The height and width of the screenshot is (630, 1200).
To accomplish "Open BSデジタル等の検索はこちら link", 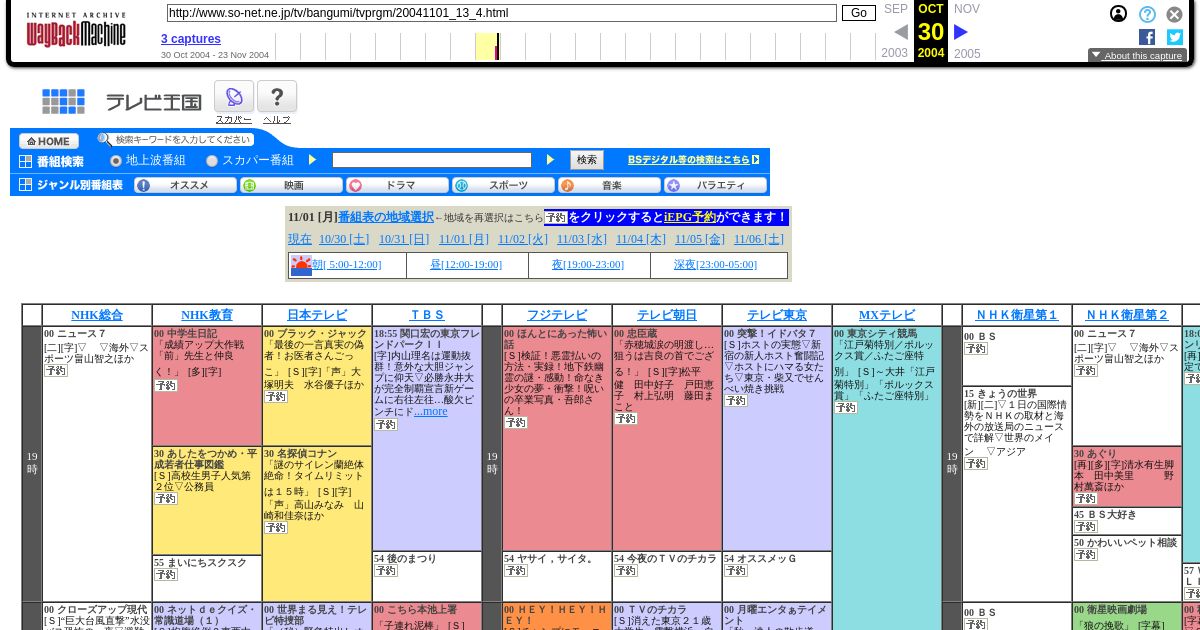I will (693, 160).
